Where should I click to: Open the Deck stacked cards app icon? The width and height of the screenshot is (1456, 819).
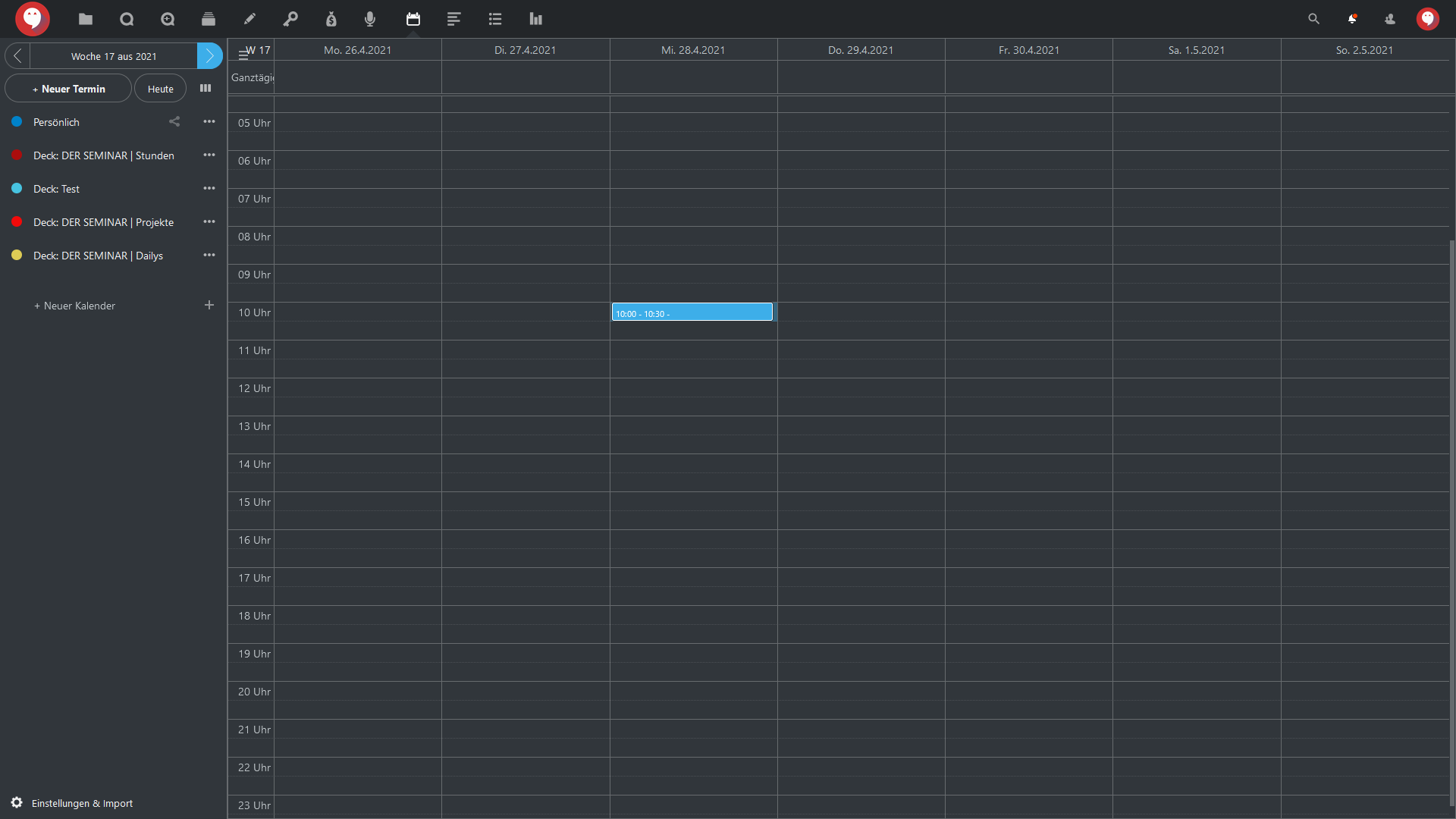coord(209,19)
